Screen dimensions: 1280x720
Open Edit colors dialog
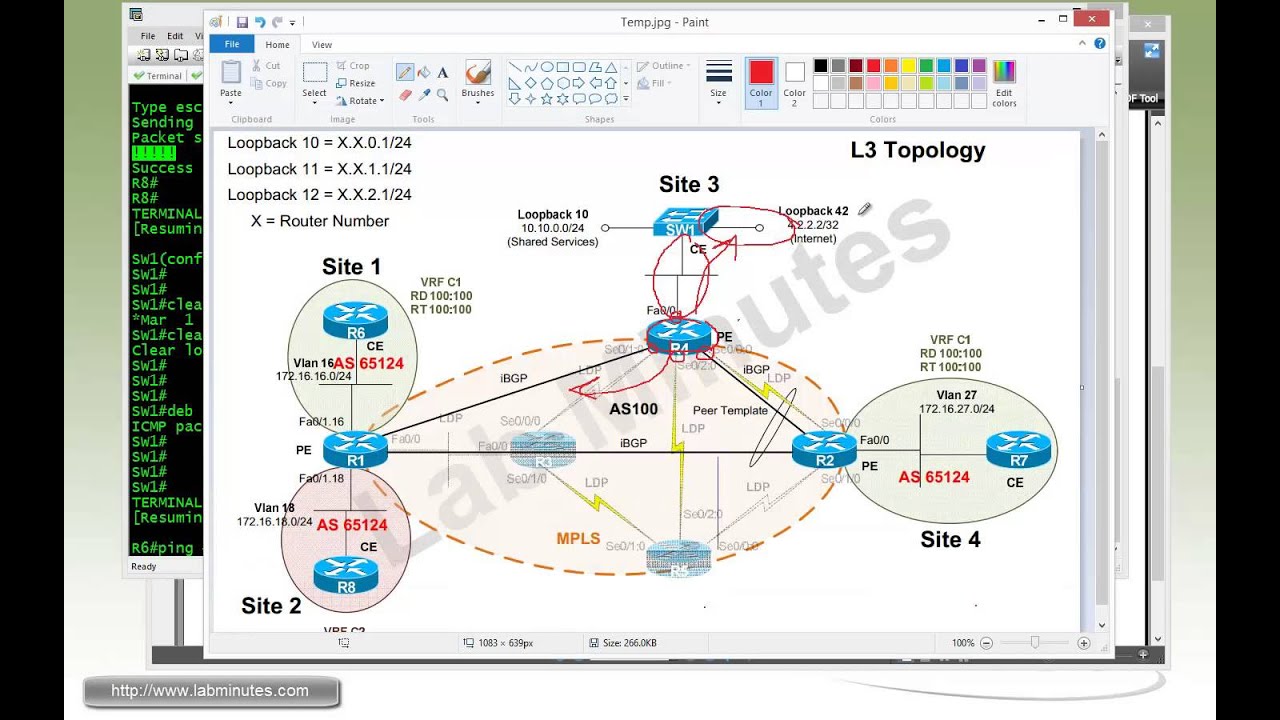1004,82
